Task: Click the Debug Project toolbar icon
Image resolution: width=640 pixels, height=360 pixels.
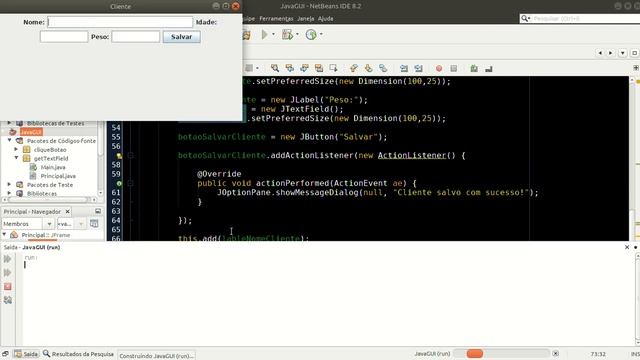Action: (x=287, y=35)
